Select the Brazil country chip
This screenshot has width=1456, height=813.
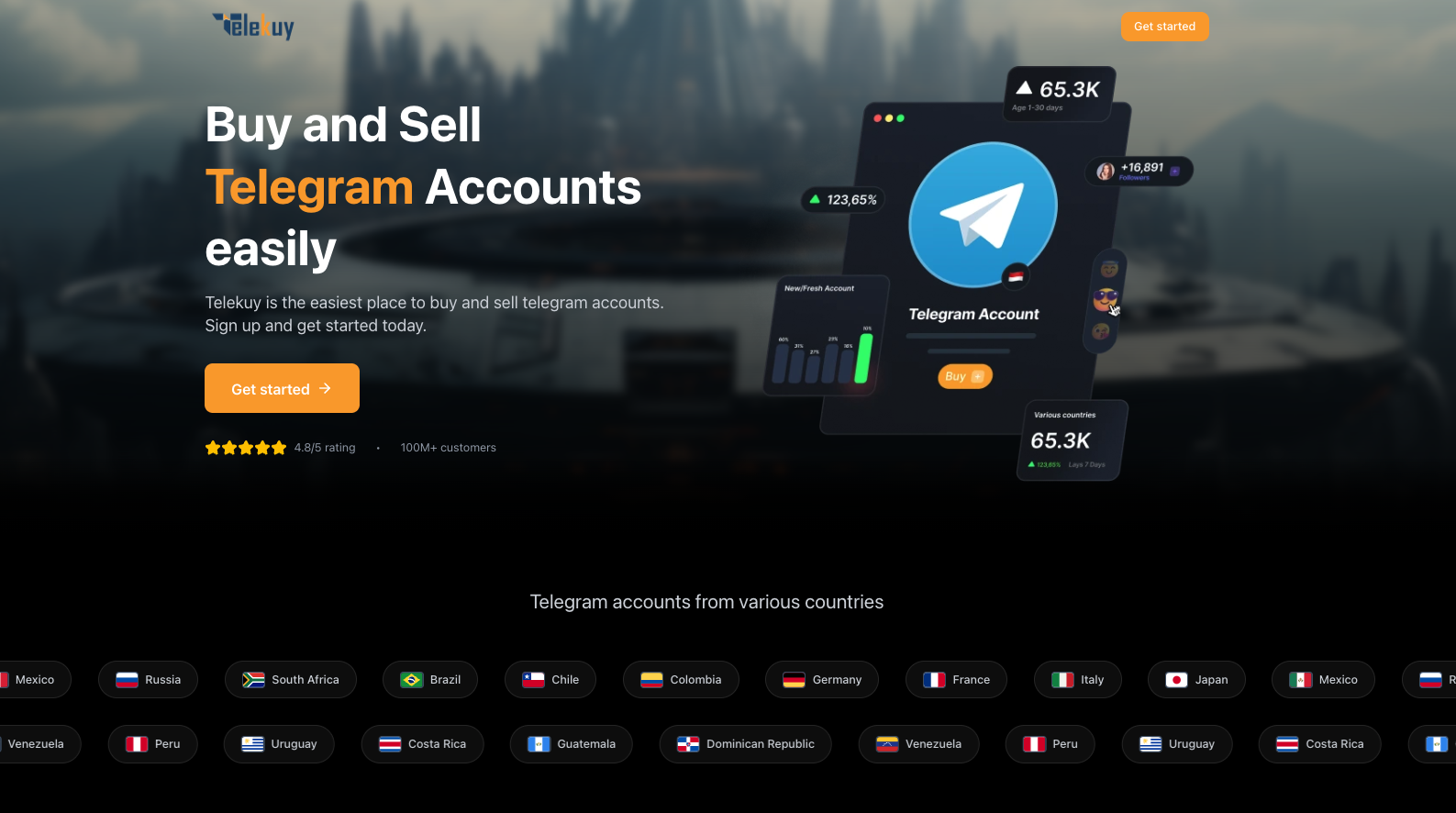[x=430, y=680]
